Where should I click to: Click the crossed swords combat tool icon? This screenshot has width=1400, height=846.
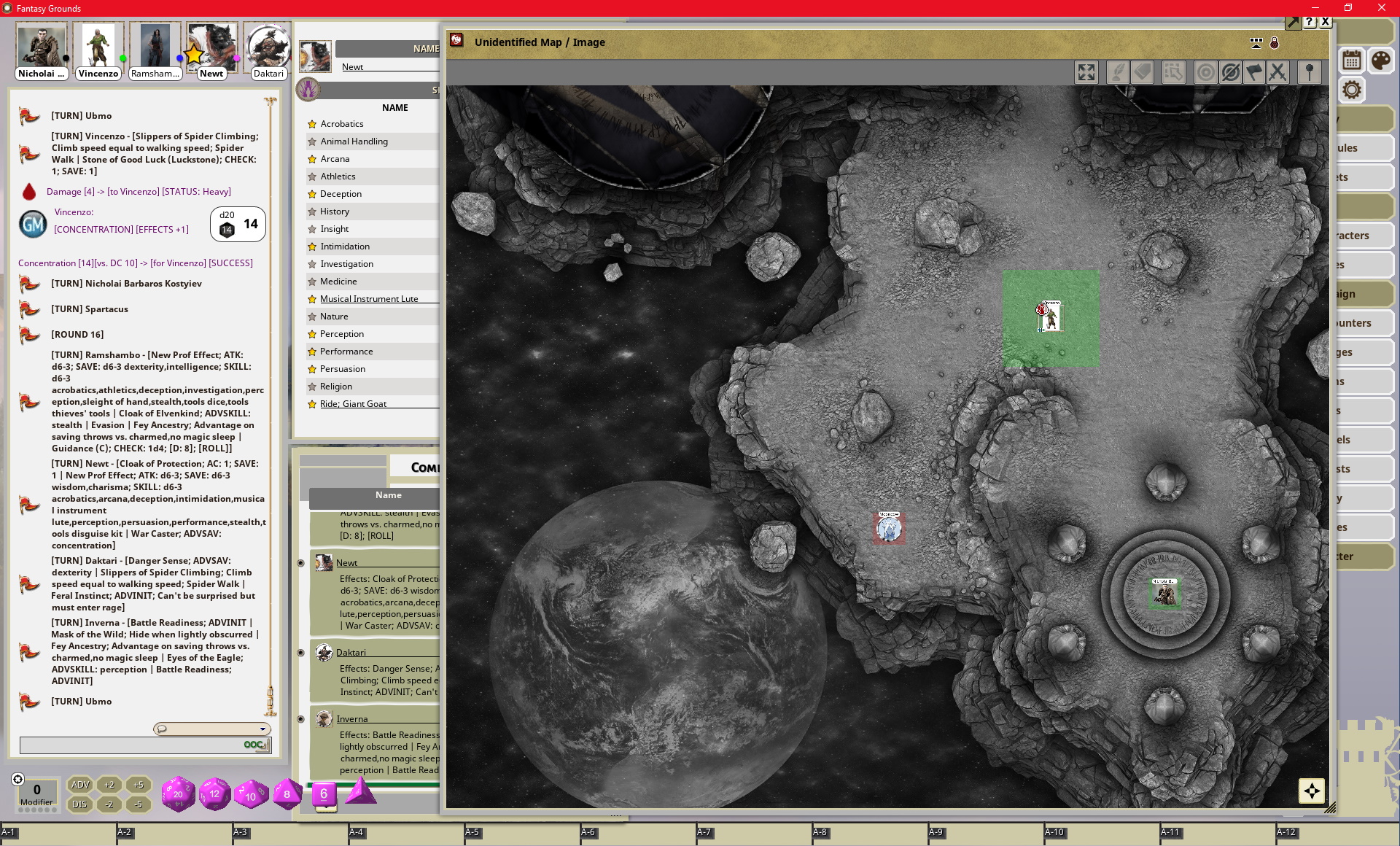tap(1277, 72)
